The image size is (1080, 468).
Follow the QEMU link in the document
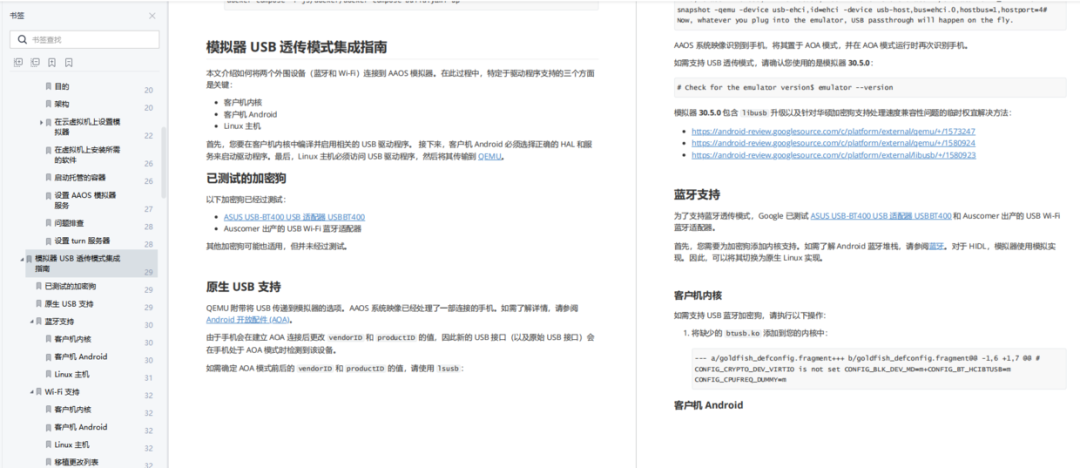click(490, 156)
